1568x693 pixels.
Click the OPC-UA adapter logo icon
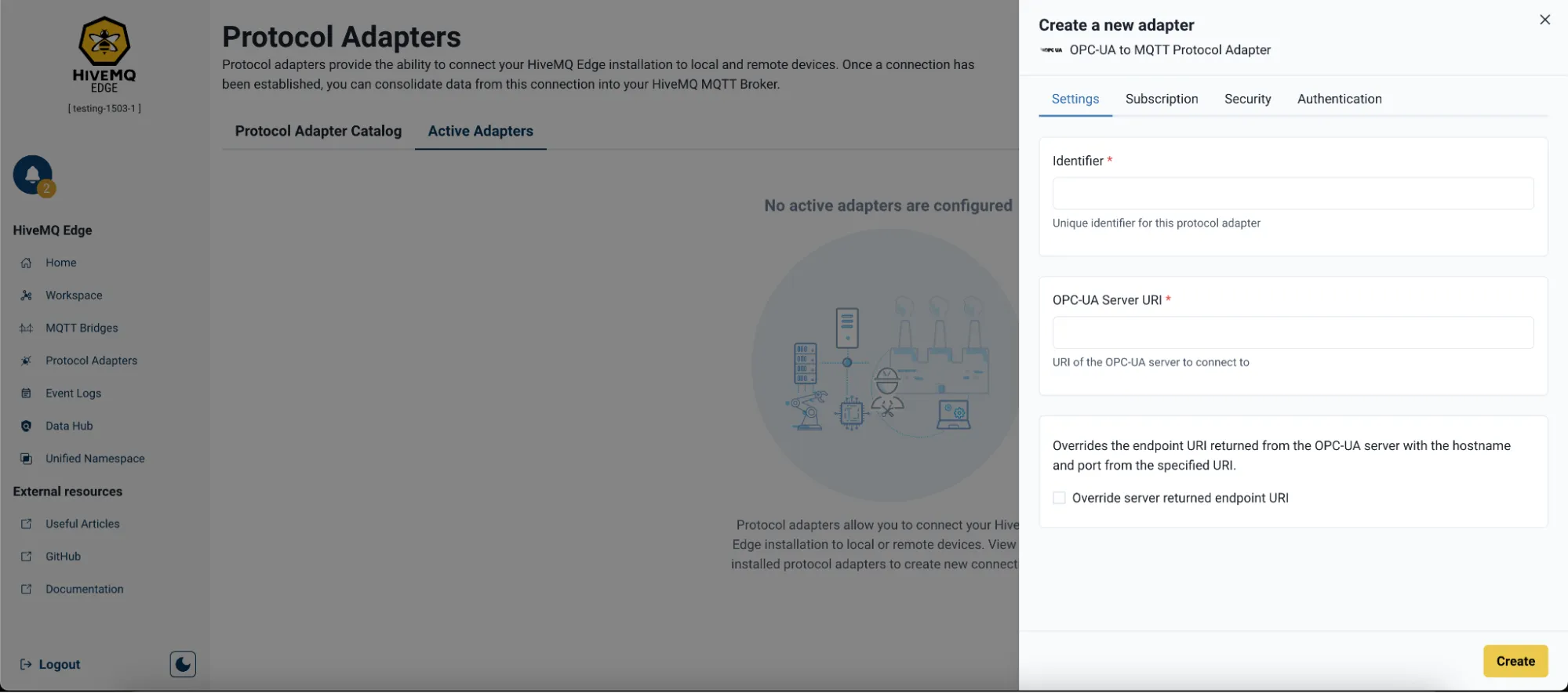coord(1051,50)
